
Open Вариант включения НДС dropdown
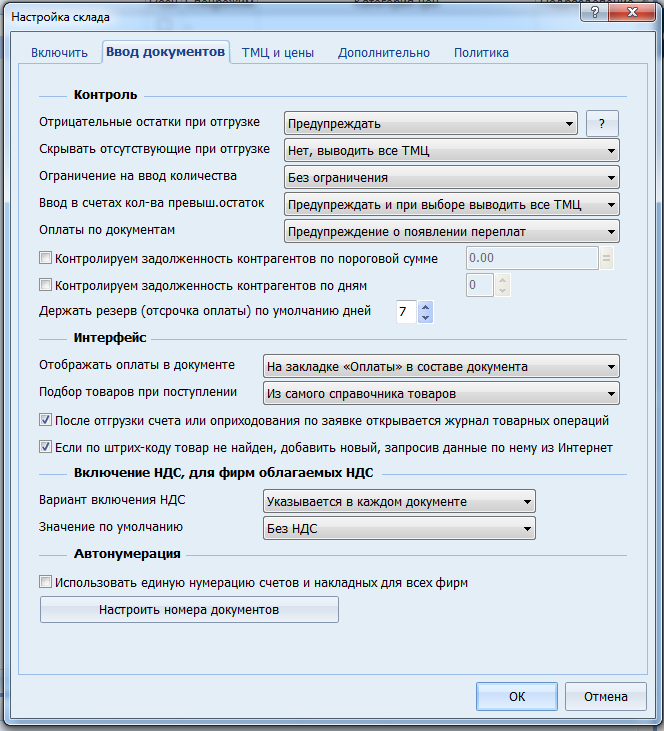pyautogui.click(x=399, y=501)
